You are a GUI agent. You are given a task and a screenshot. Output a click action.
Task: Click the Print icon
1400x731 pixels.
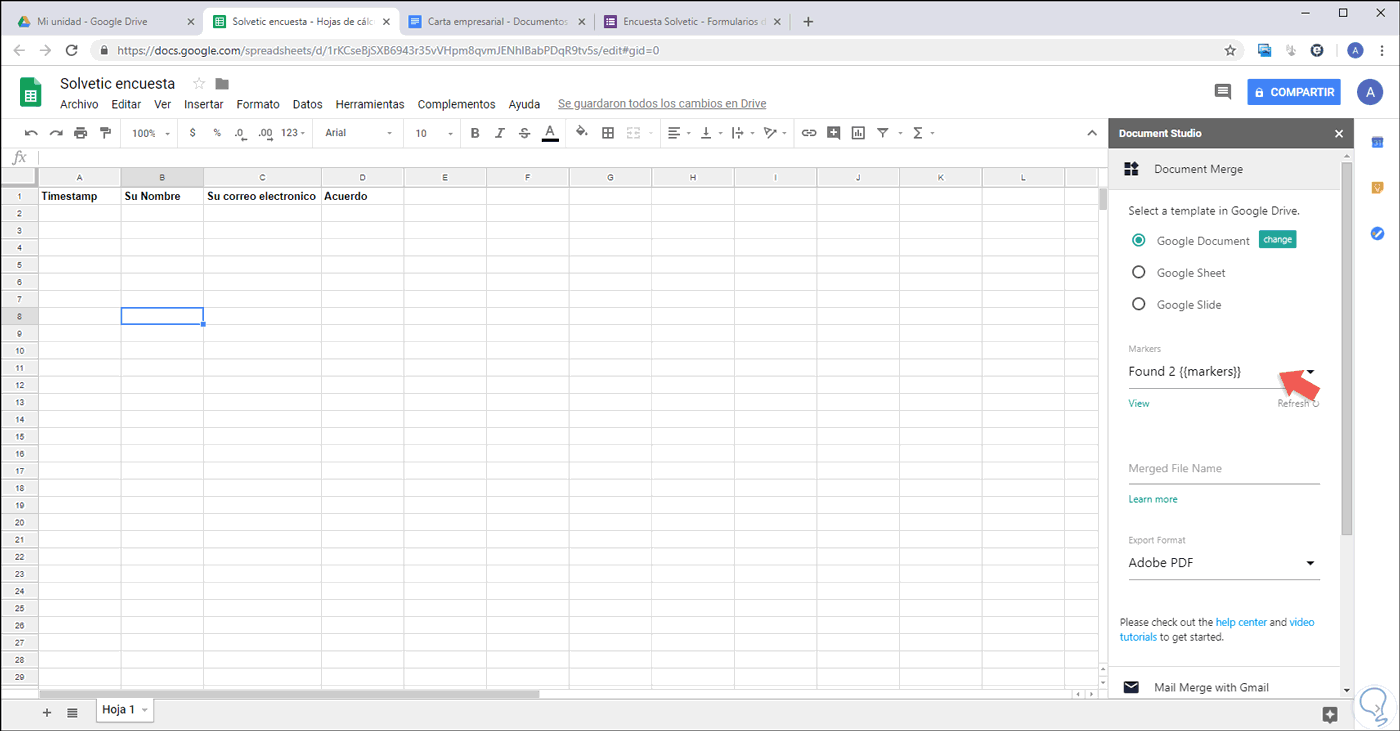pos(81,133)
